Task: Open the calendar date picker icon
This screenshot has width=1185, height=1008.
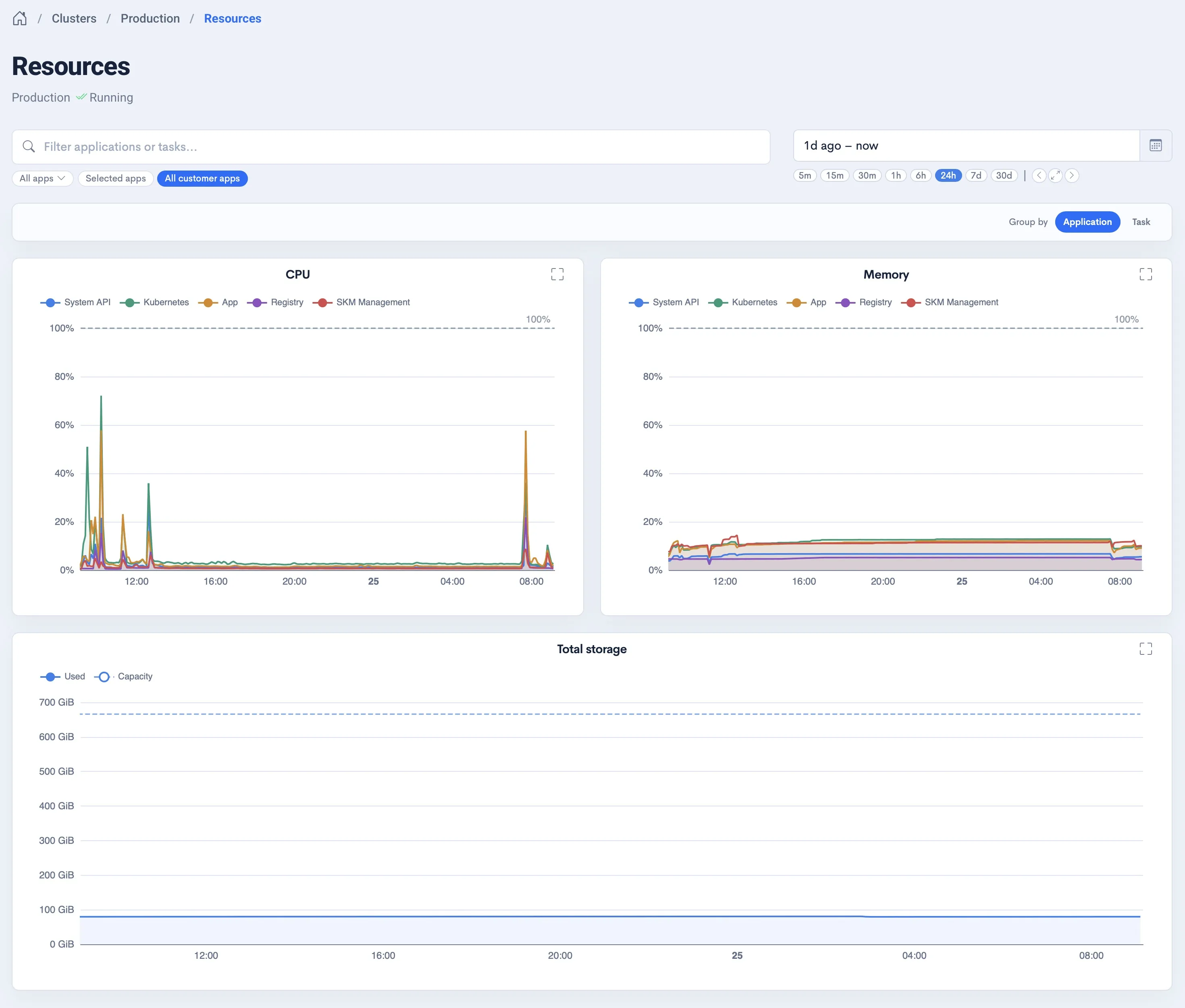Action: (1155, 146)
